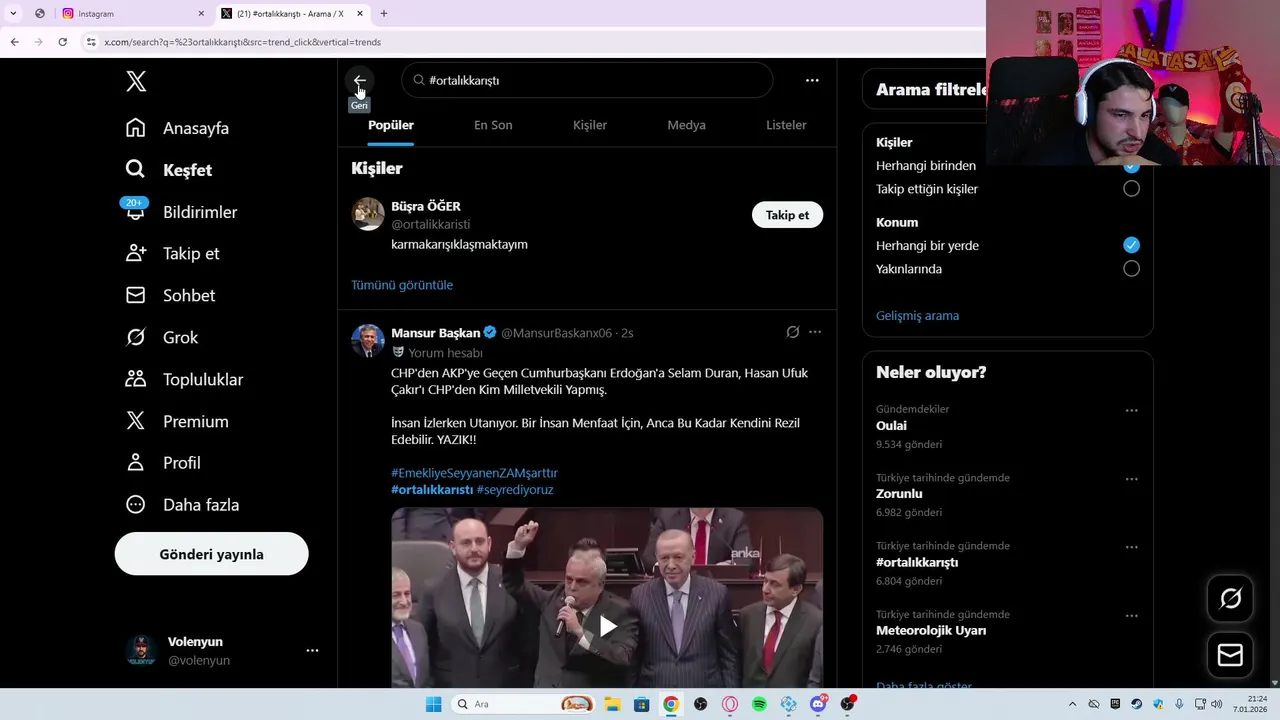Open volume control in system tray

click(x=1216, y=704)
